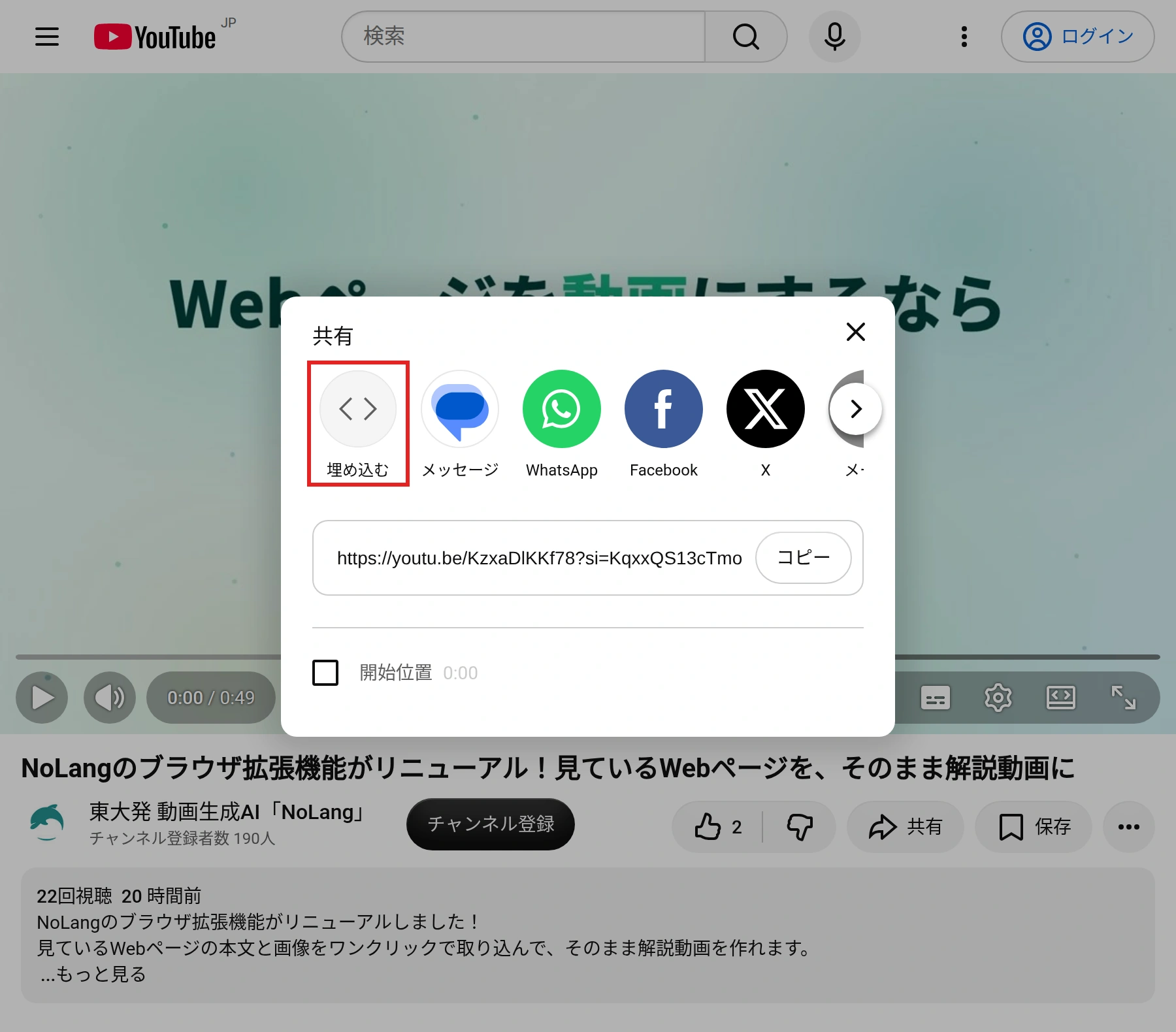Open more actions ellipsis below video
Screen dimensions: 1176x1032
coord(1129,827)
